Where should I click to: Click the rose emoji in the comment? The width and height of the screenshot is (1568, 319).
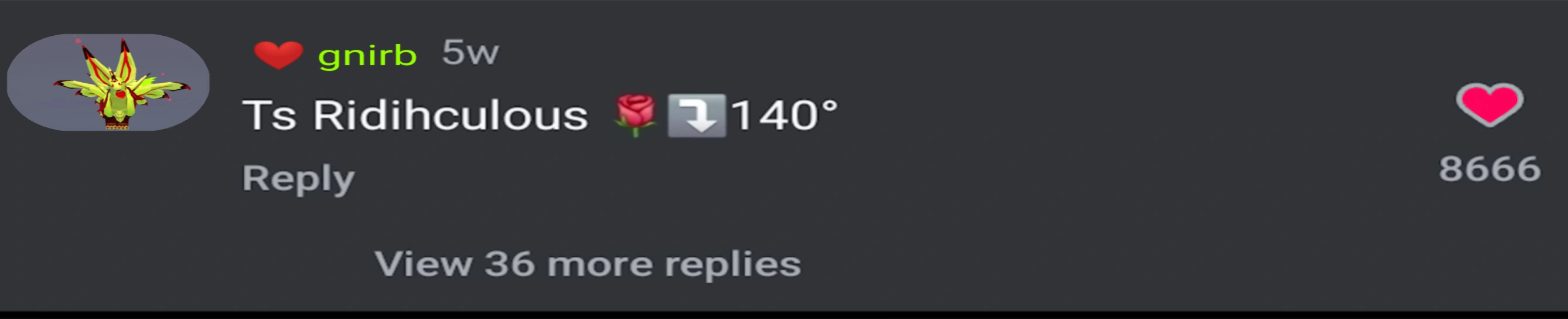[x=636, y=115]
